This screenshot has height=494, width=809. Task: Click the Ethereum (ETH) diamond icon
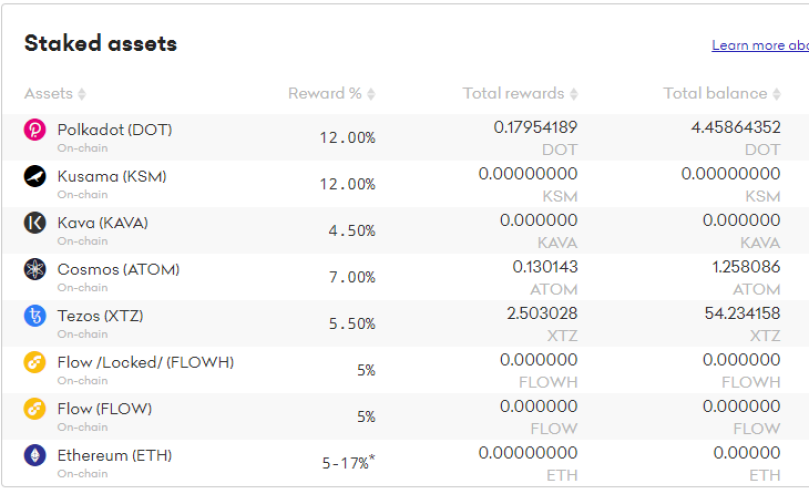click(x=35, y=455)
